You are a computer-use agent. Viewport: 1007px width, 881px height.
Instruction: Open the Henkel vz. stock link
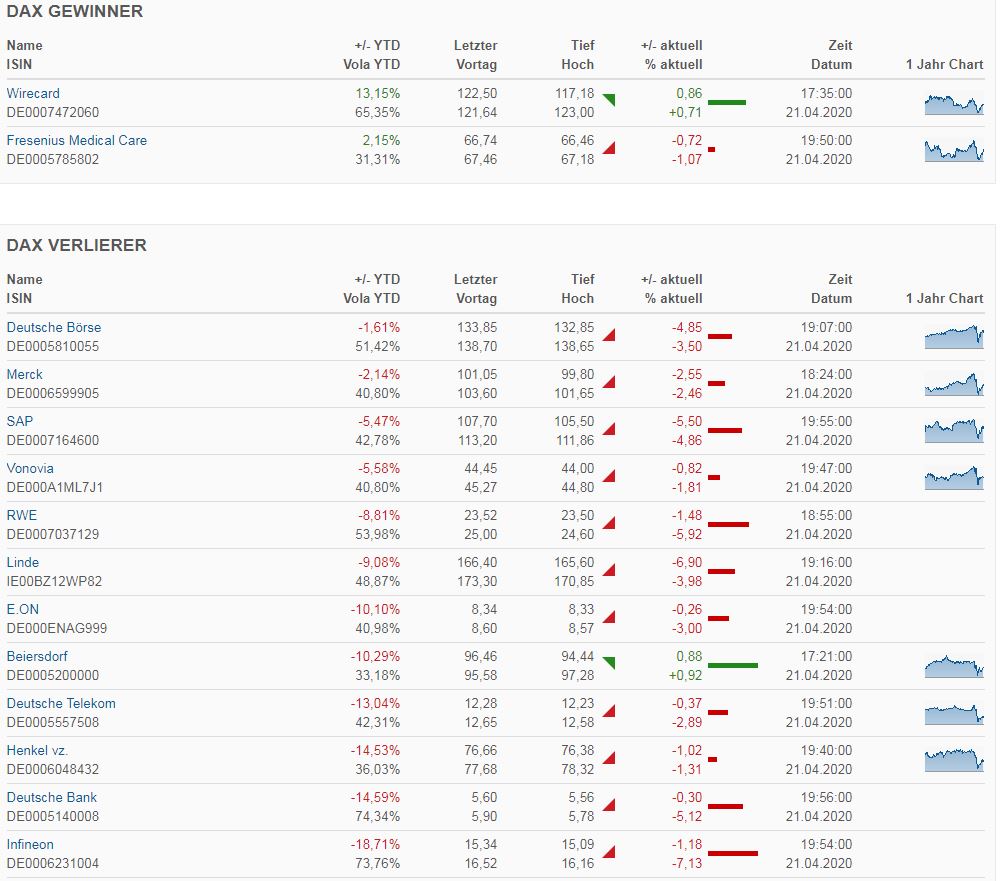pos(37,749)
